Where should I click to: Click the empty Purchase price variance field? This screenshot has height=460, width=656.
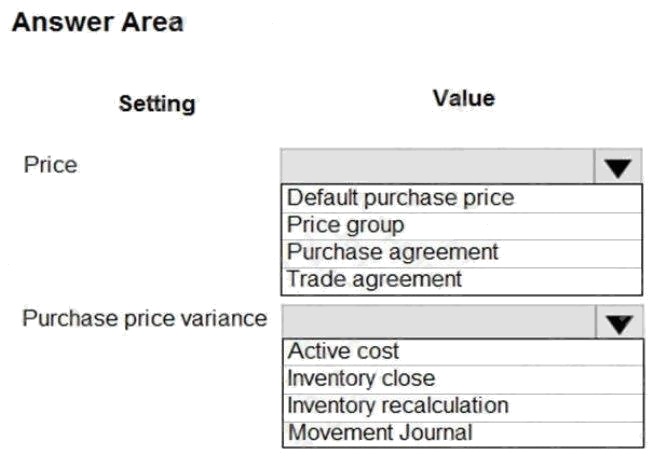point(438,322)
